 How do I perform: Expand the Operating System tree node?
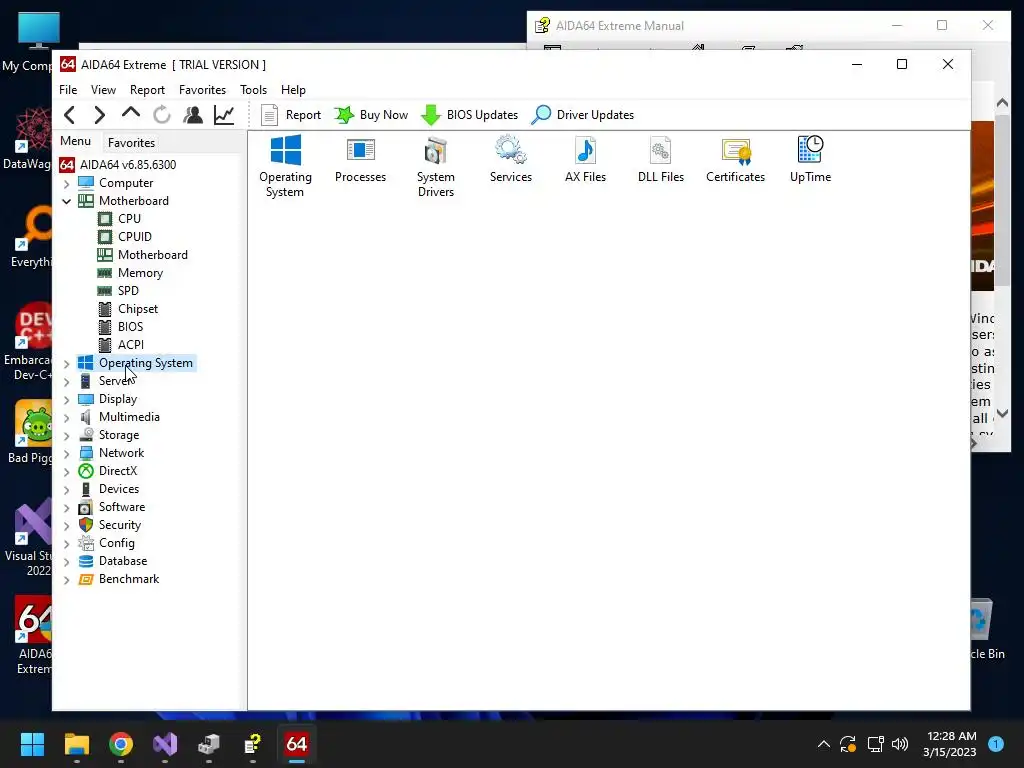[x=67, y=364]
